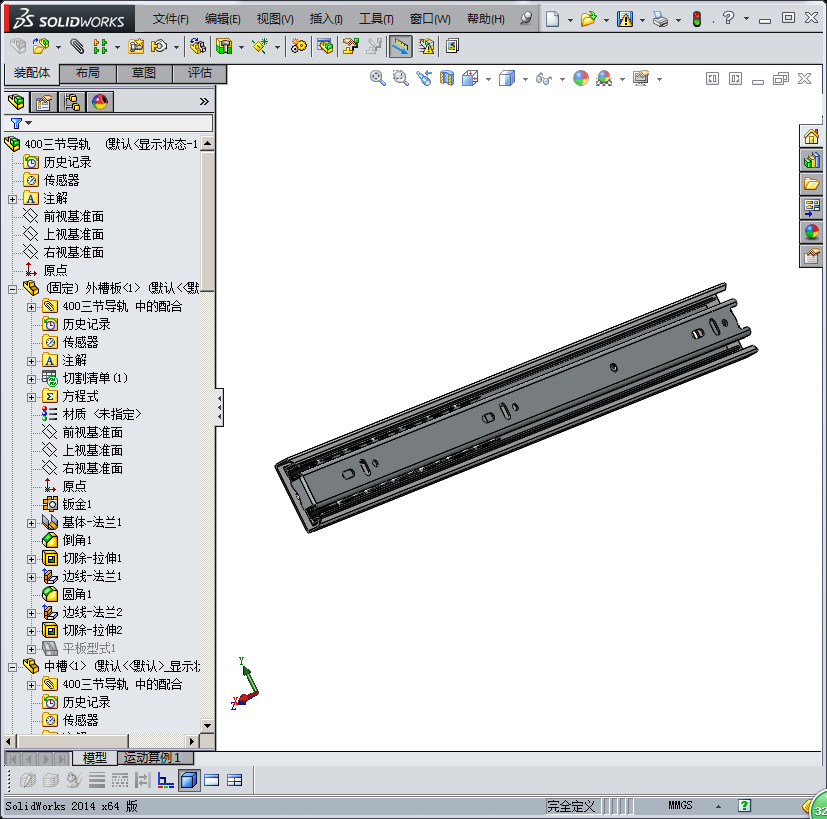The width and height of the screenshot is (827, 819).
Task: Open File Explorer folder icon in task pane
Action: point(811,184)
